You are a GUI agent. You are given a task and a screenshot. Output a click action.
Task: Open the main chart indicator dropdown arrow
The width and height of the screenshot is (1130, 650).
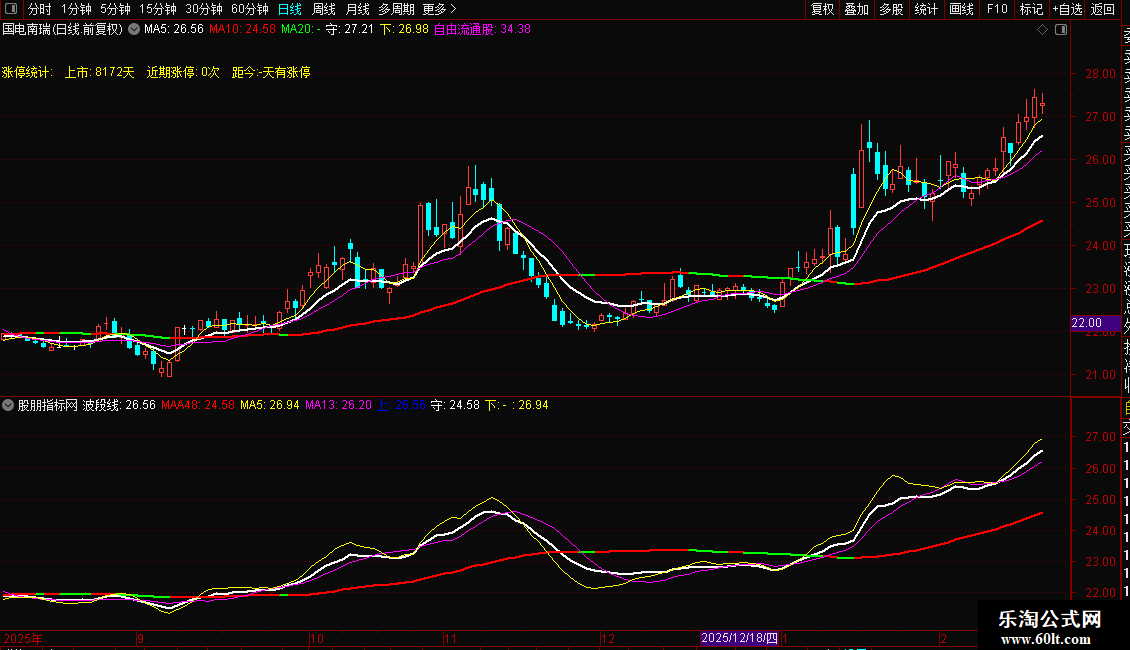[134, 30]
